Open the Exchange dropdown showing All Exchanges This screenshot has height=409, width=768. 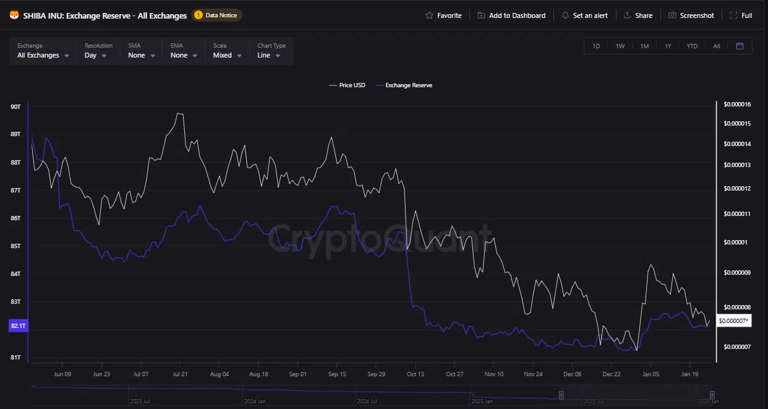pyautogui.click(x=43, y=51)
